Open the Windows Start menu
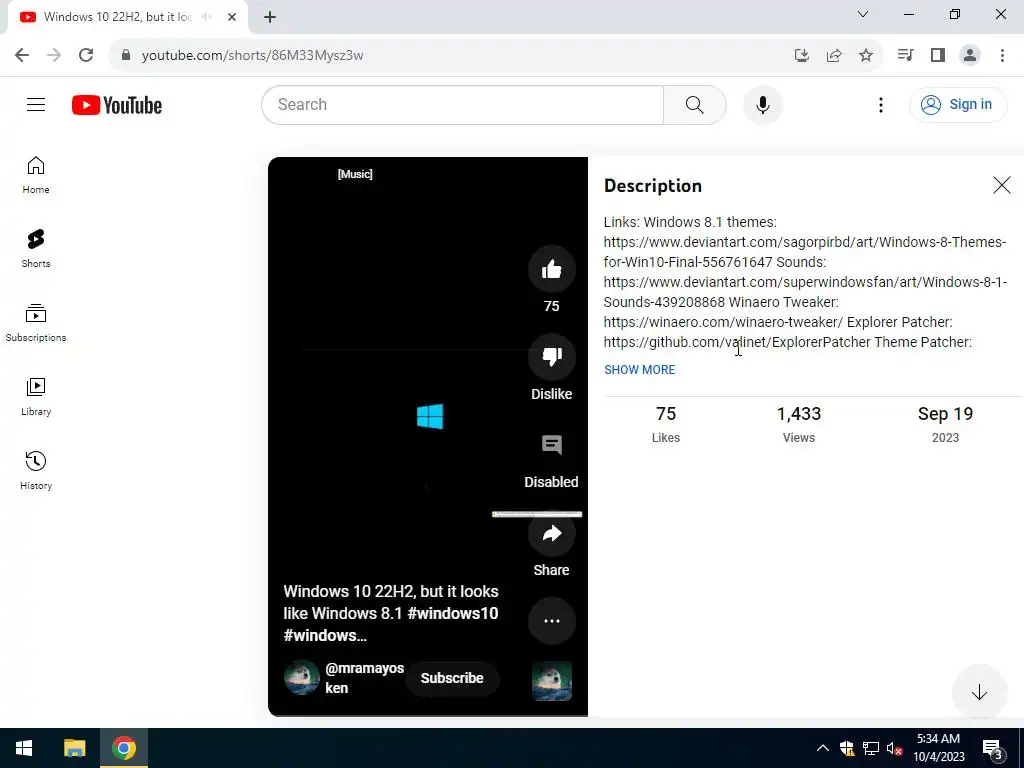The image size is (1024, 768). point(24,748)
